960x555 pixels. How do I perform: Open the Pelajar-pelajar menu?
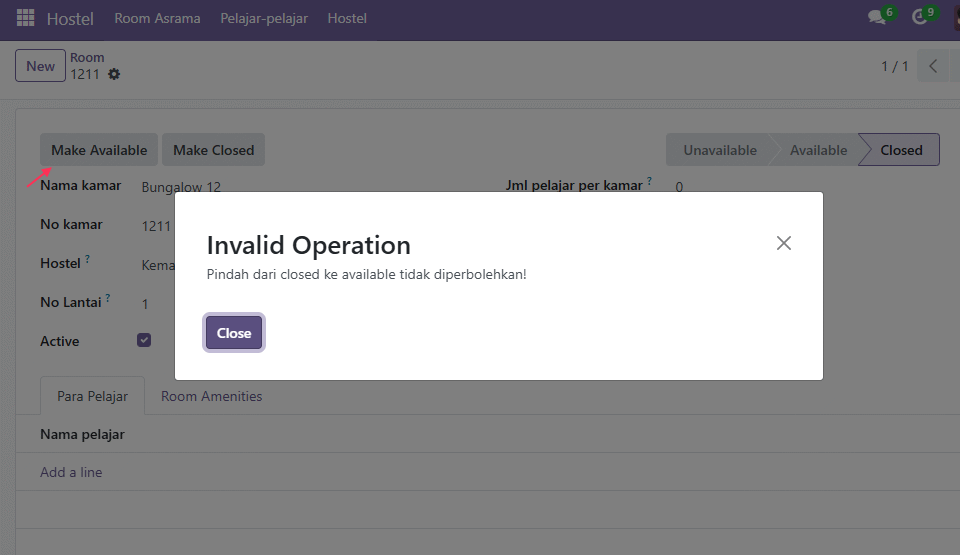[264, 18]
